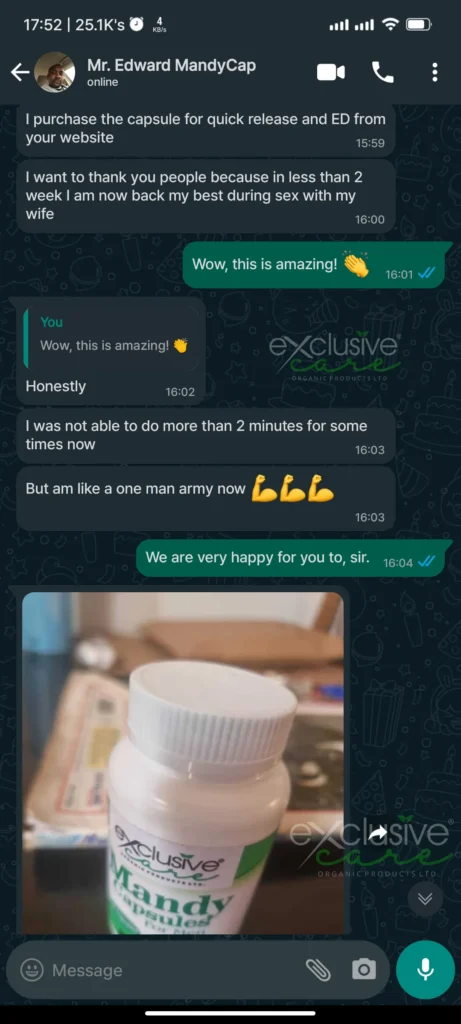Jump to latest messages with double-chevron button
The width and height of the screenshot is (461, 1024).
click(x=425, y=899)
